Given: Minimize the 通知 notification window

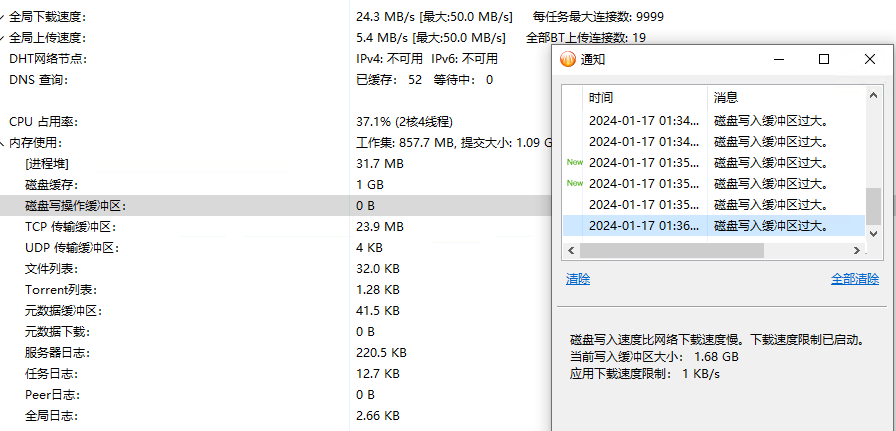Looking at the screenshot, I should click(x=778, y=59).
